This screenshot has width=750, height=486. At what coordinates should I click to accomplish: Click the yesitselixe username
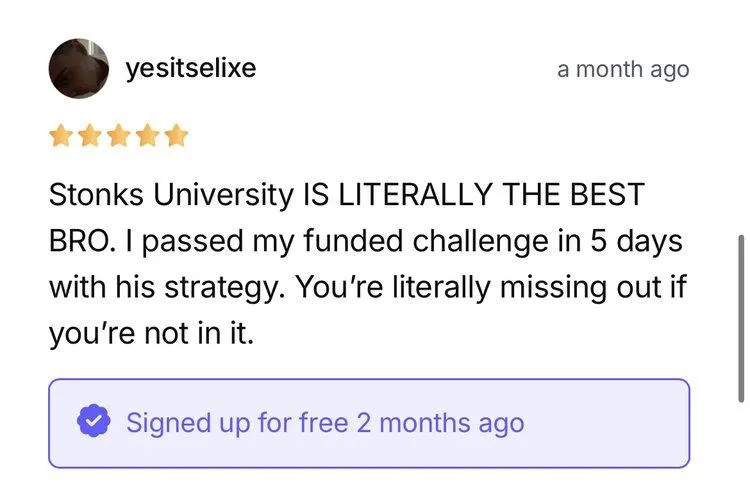191,68
